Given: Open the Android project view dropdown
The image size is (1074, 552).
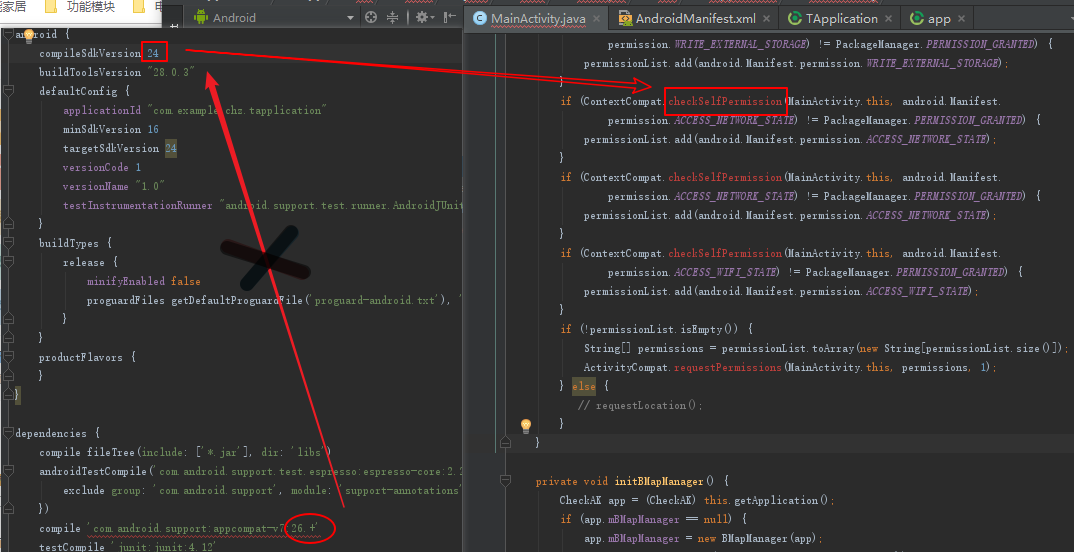Looking at the screenshot, I should point(274,17).
